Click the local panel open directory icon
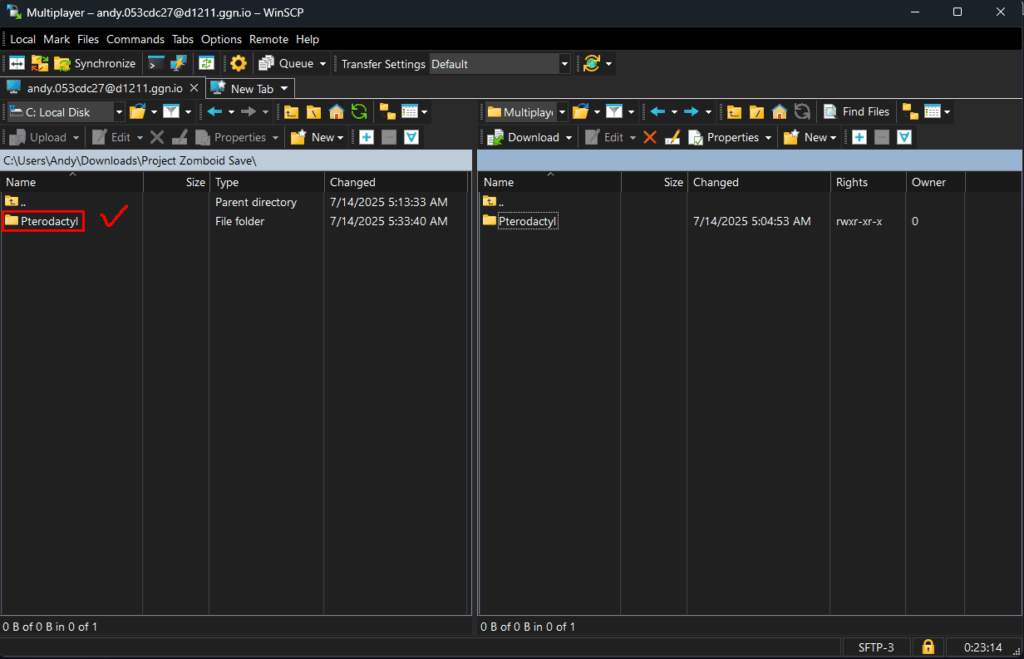1024x659 pixels. pos(137,112)
